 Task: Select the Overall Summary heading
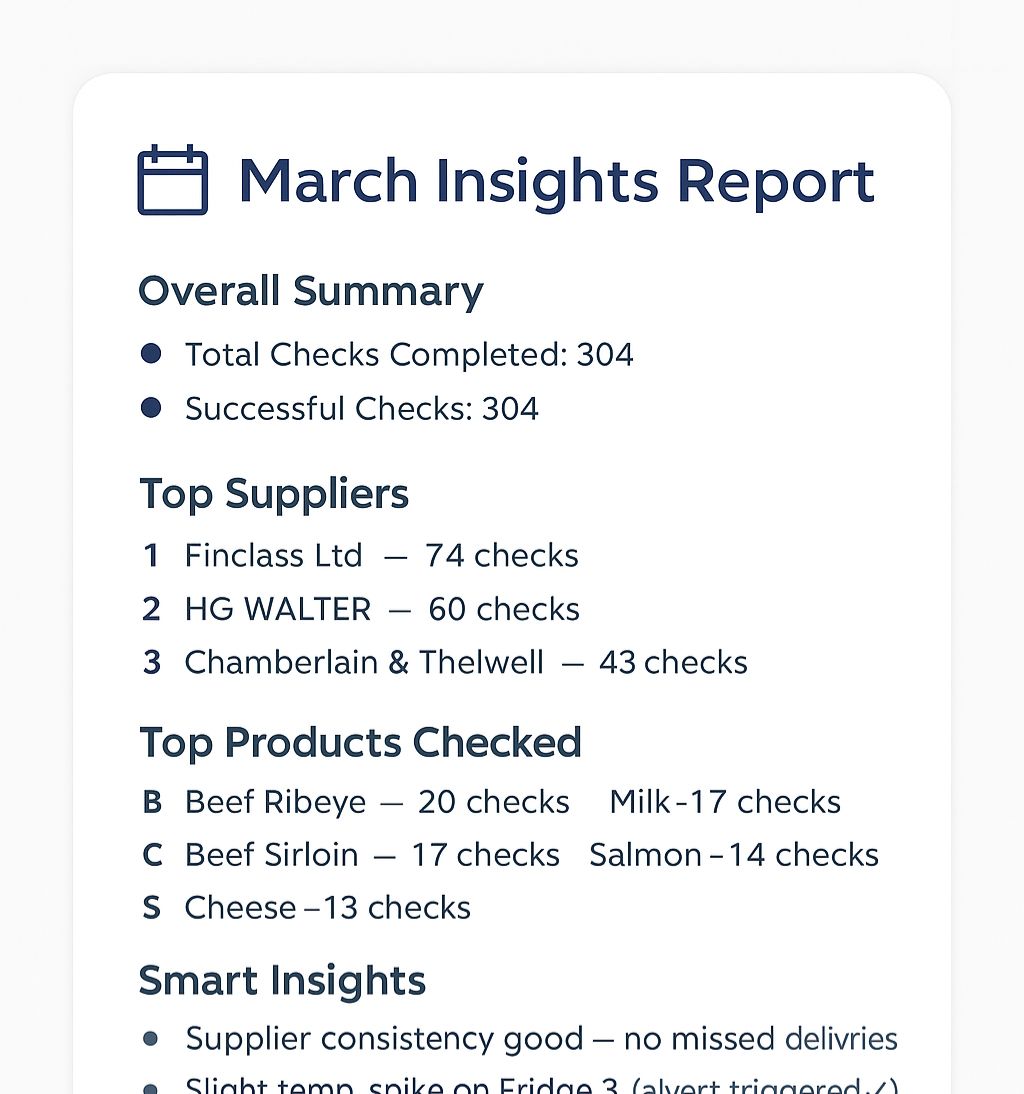310,292
